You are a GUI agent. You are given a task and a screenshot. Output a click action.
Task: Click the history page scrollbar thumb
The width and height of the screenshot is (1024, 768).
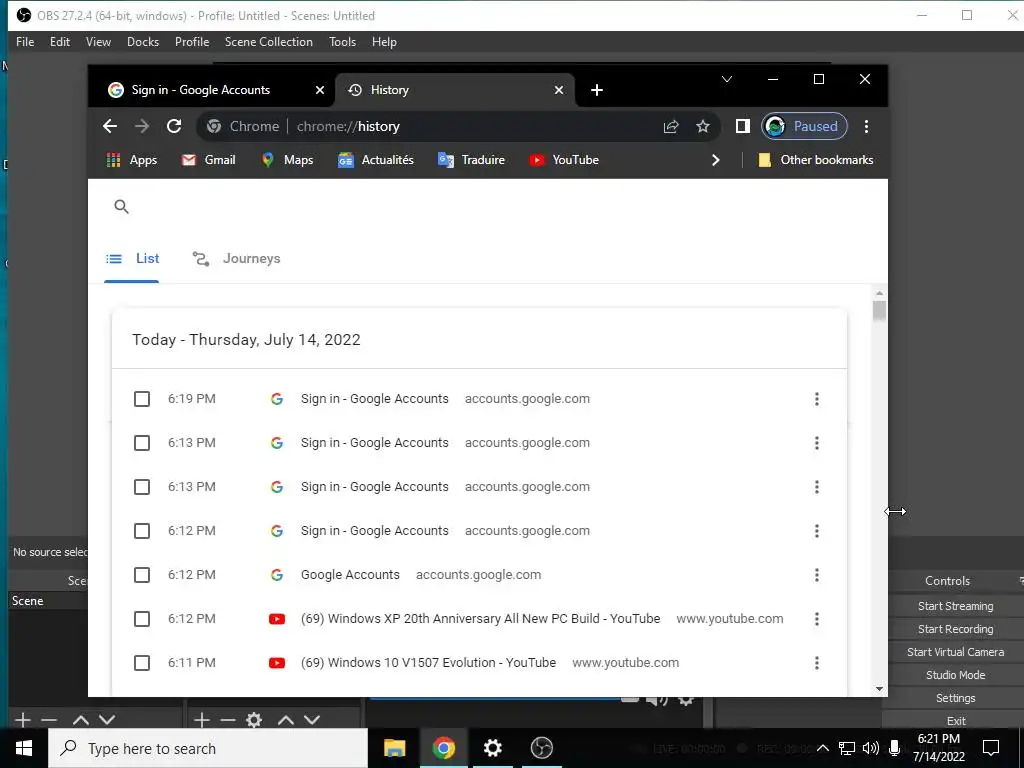point(879,310)
